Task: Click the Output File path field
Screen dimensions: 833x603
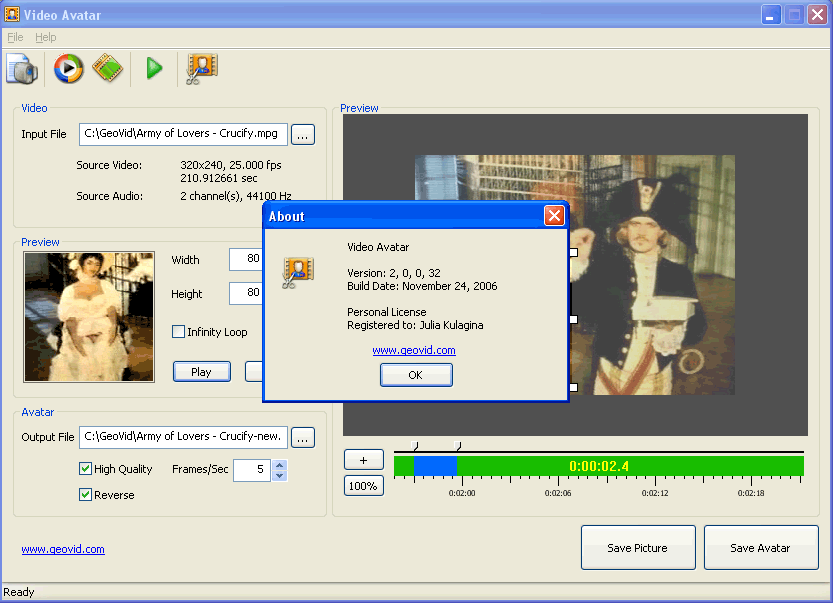Action: (183, 437)
